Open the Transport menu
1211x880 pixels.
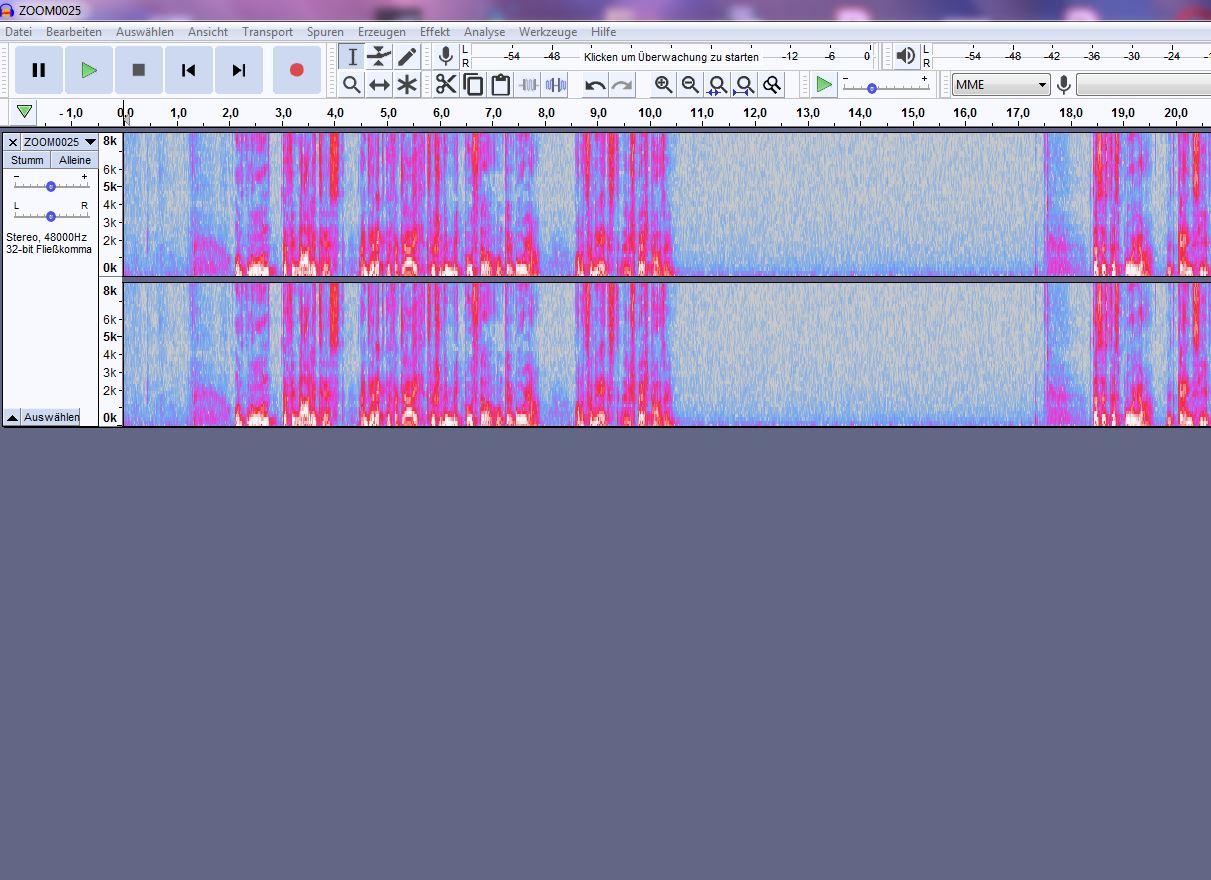(268, 32)
